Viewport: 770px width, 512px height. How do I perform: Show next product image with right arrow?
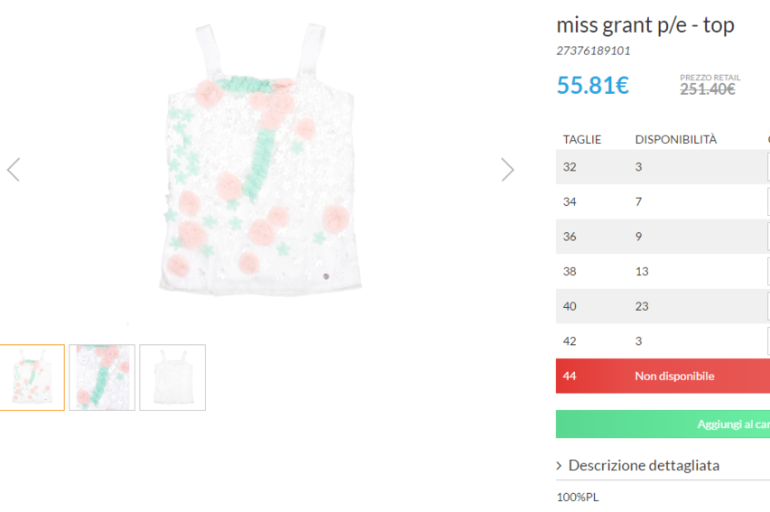click(x=507, y=169)
